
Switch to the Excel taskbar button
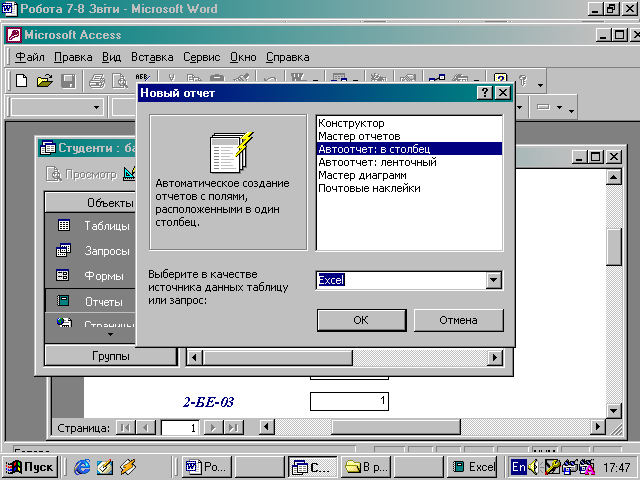472,467
